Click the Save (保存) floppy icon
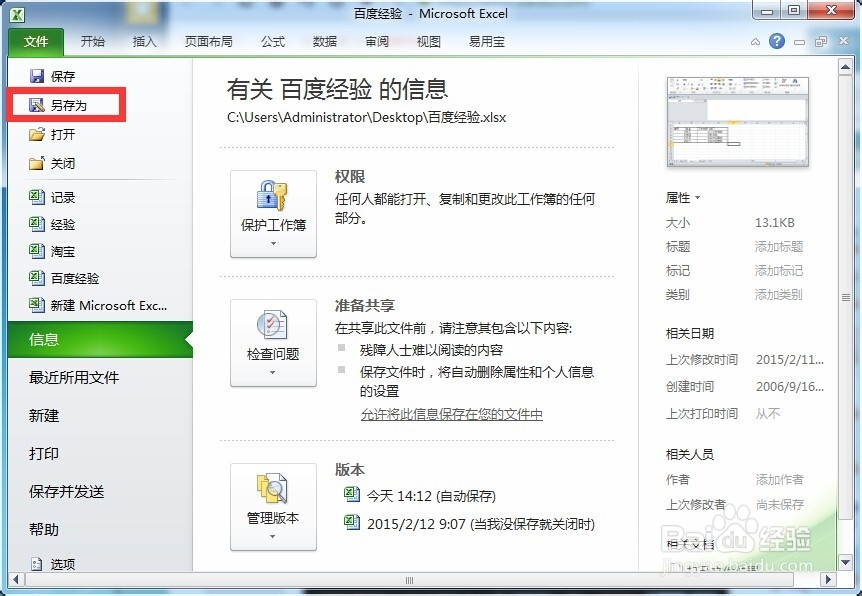 click(x=37, y=76)
